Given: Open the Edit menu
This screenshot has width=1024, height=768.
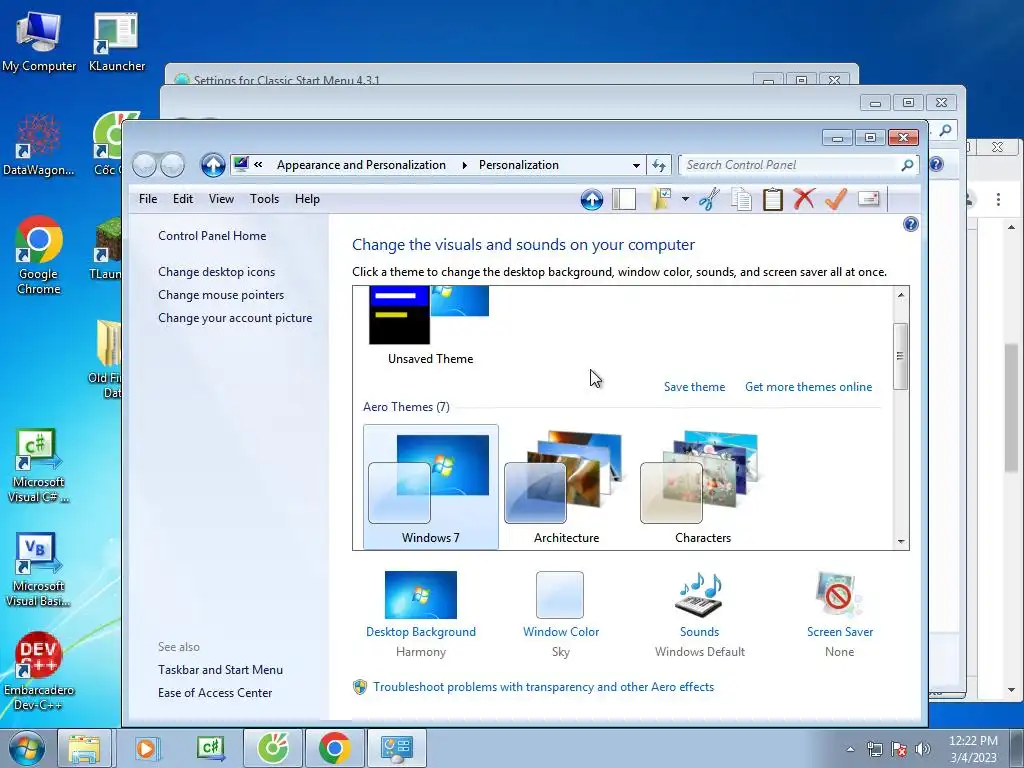Looking at the screenshot, I should [183, 199].
